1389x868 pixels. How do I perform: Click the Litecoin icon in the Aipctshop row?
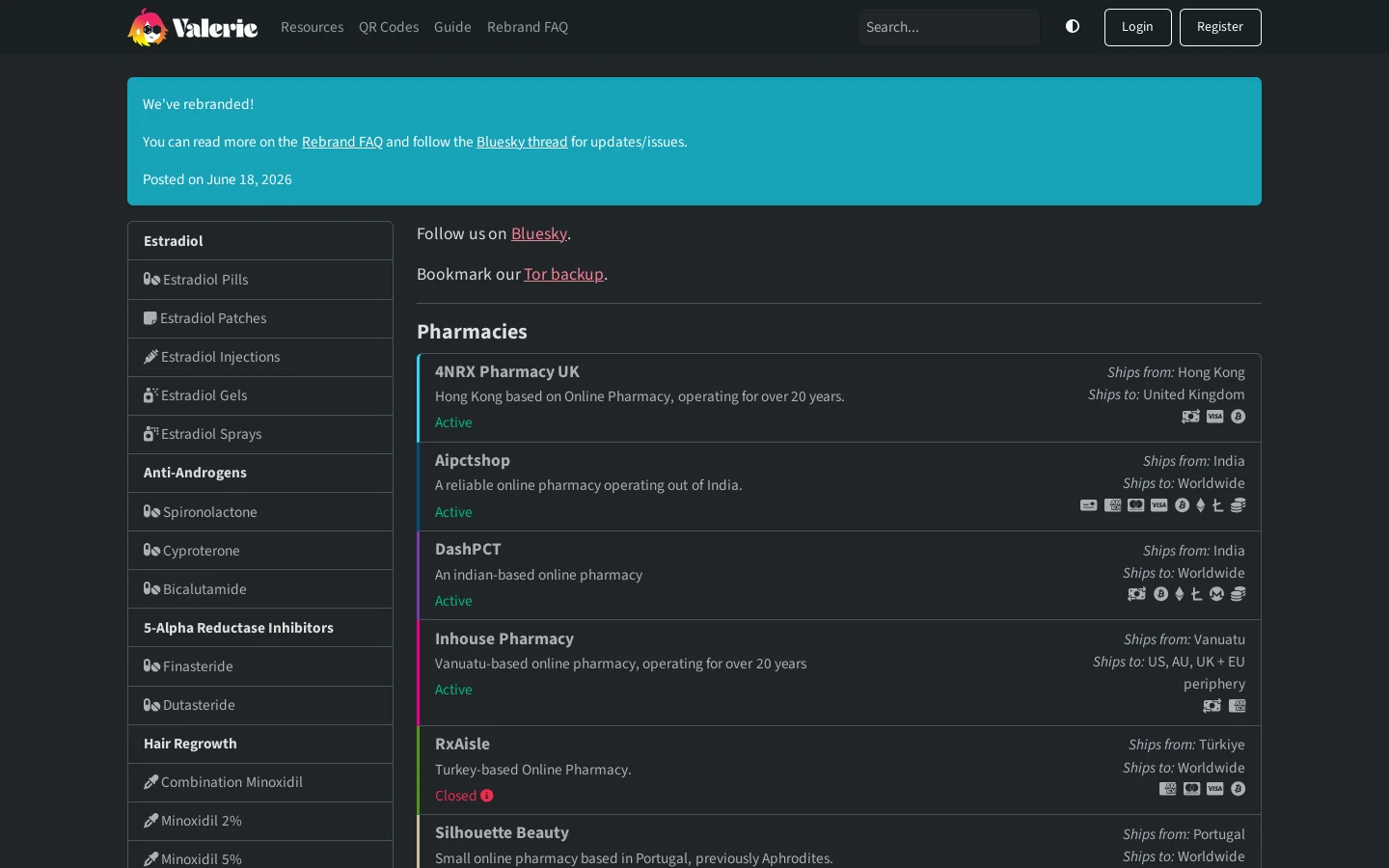pos(1217,505)
